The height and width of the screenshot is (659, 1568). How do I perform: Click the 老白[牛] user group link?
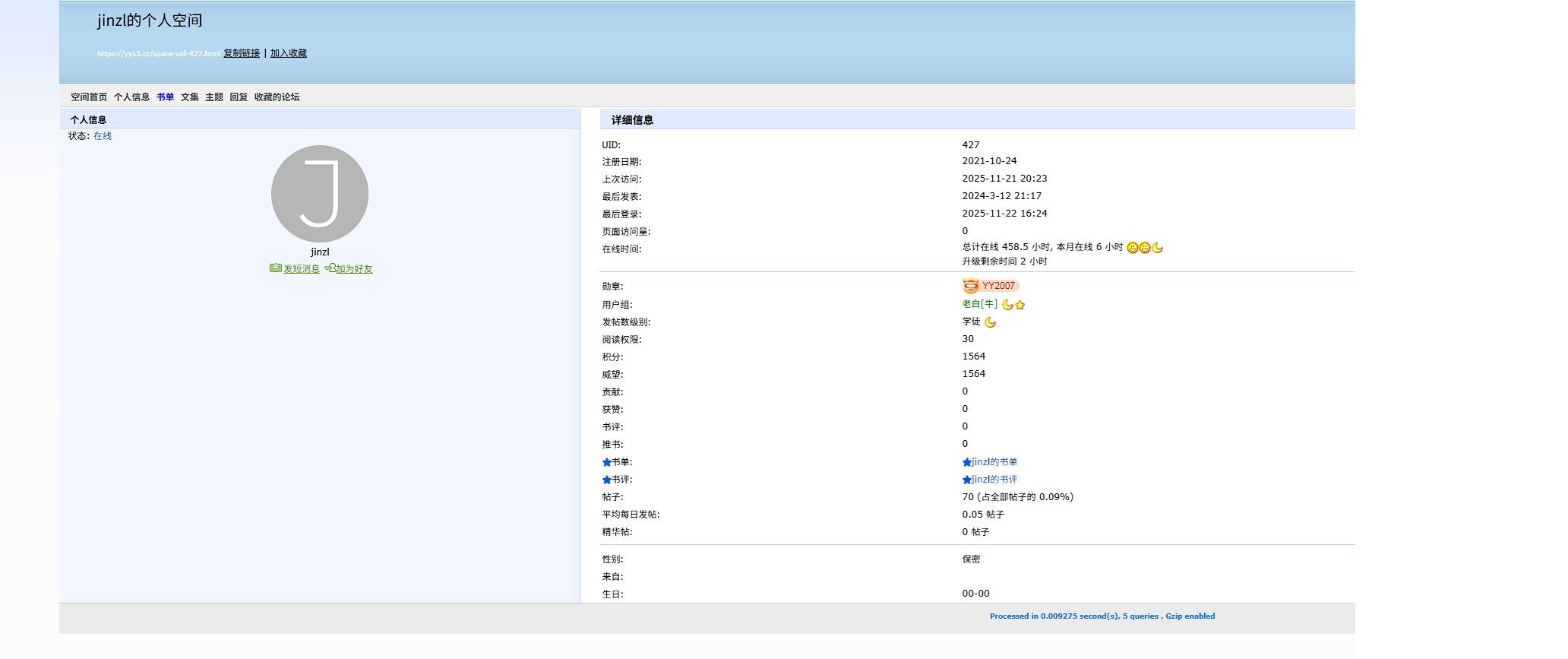click(x=979, y=304)
